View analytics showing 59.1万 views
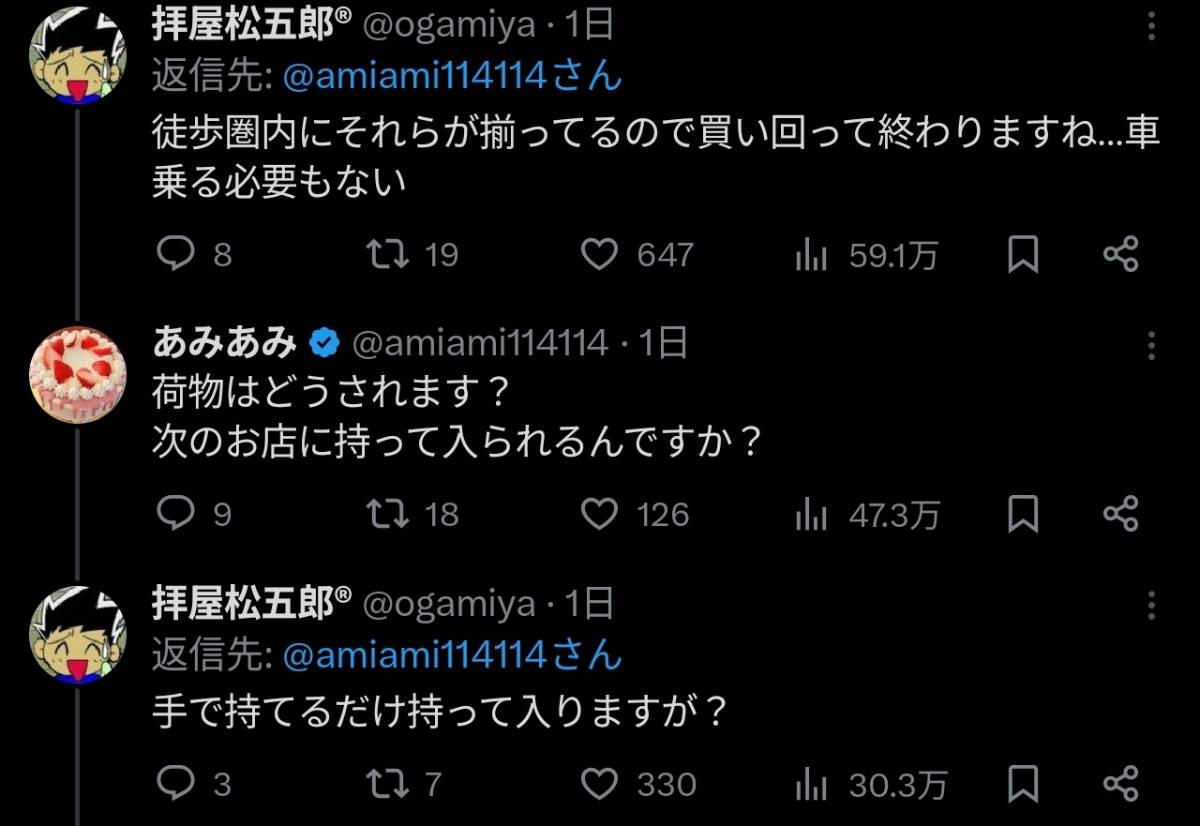Viewport: 1200px width, 826px height. click(x=811, y=256)
